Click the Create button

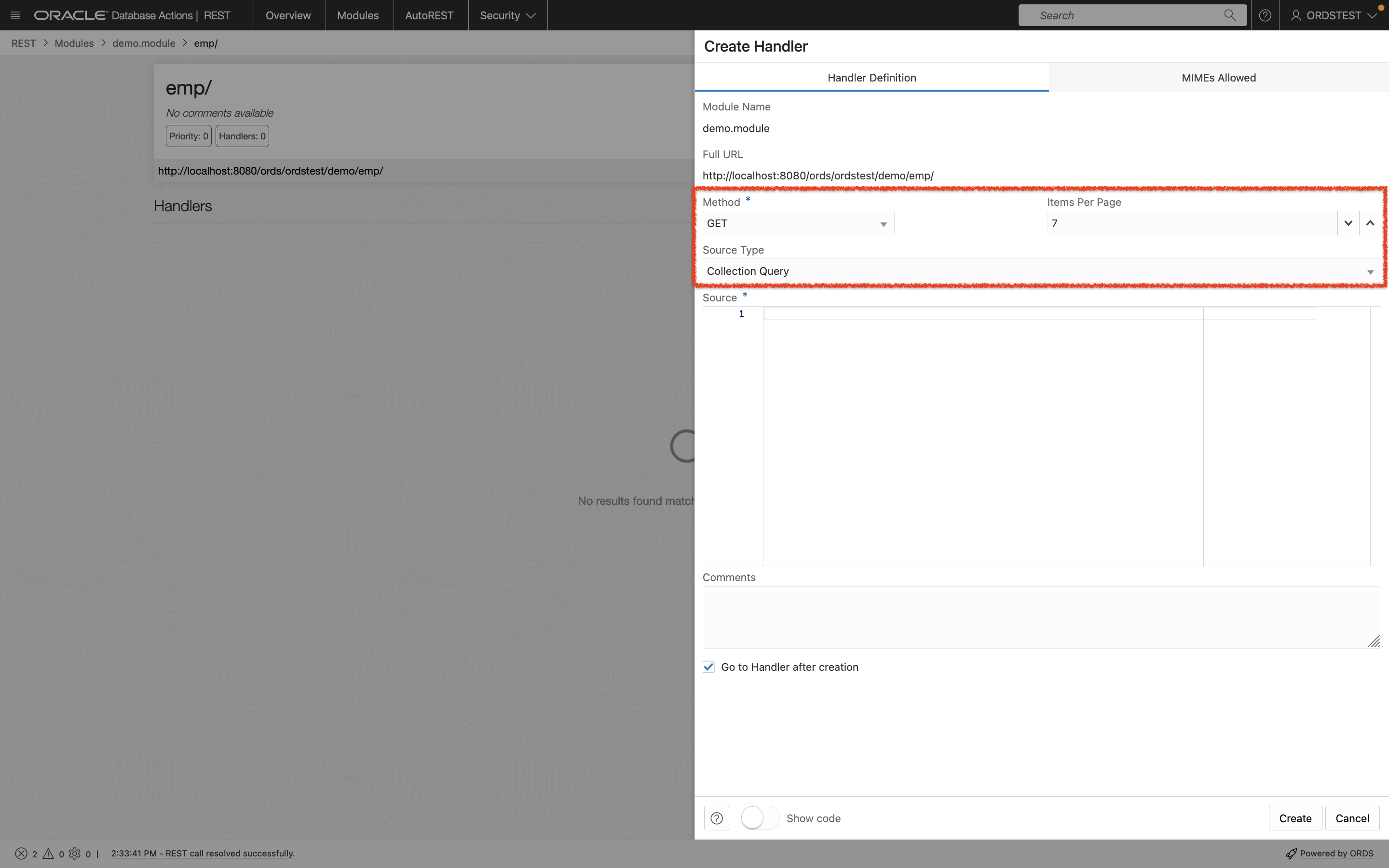[1295, 818]
